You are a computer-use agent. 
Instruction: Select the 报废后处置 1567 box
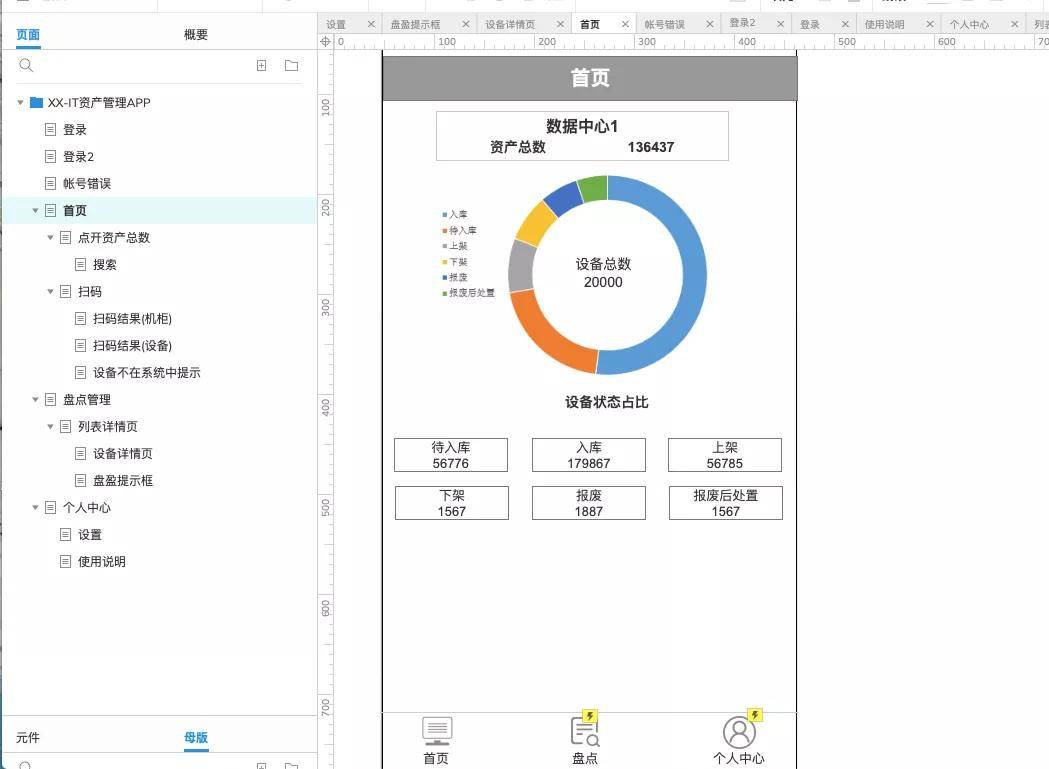pos(726,503)
